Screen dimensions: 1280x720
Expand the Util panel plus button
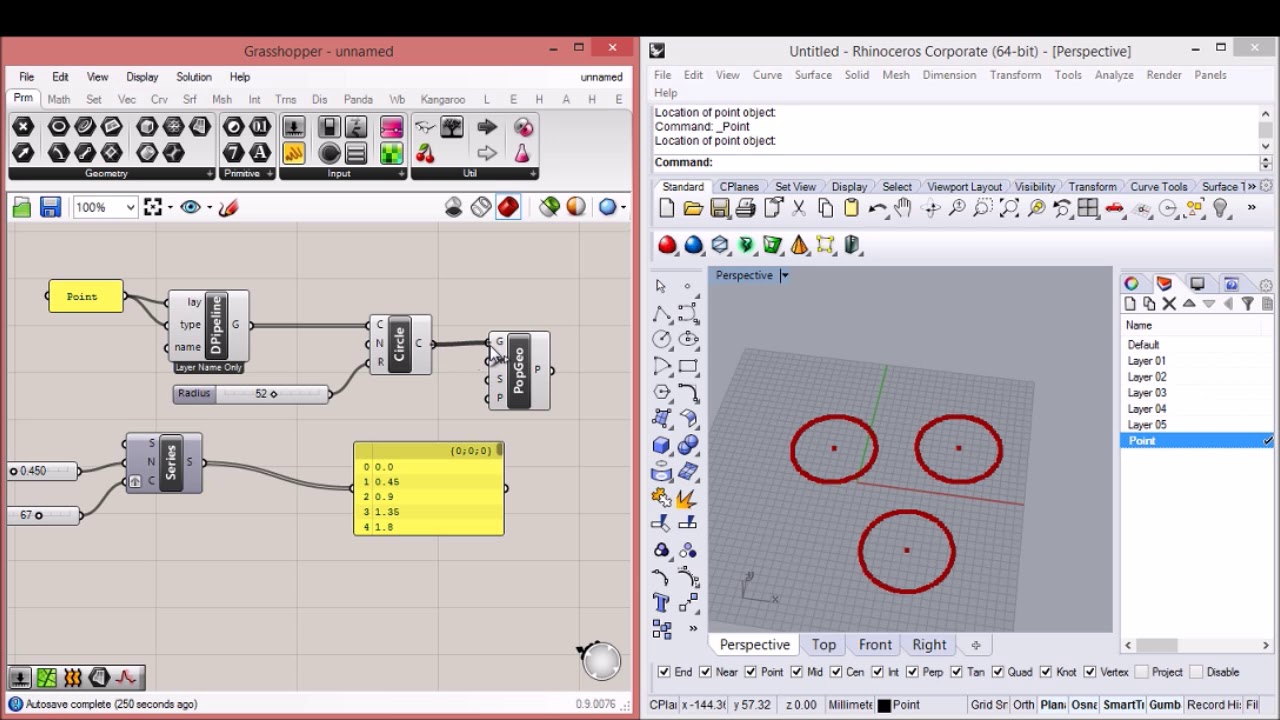(x=533, y=174)
